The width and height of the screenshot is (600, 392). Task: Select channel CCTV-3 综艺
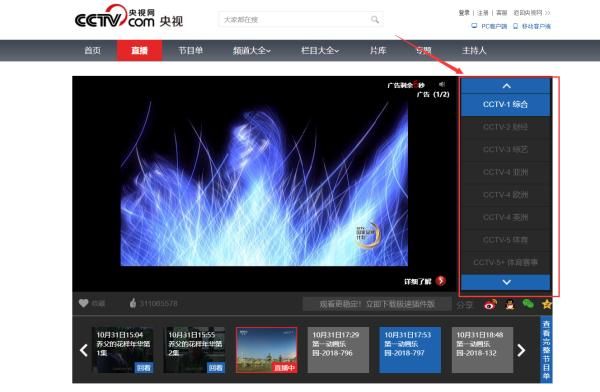(x=506, y=150)
